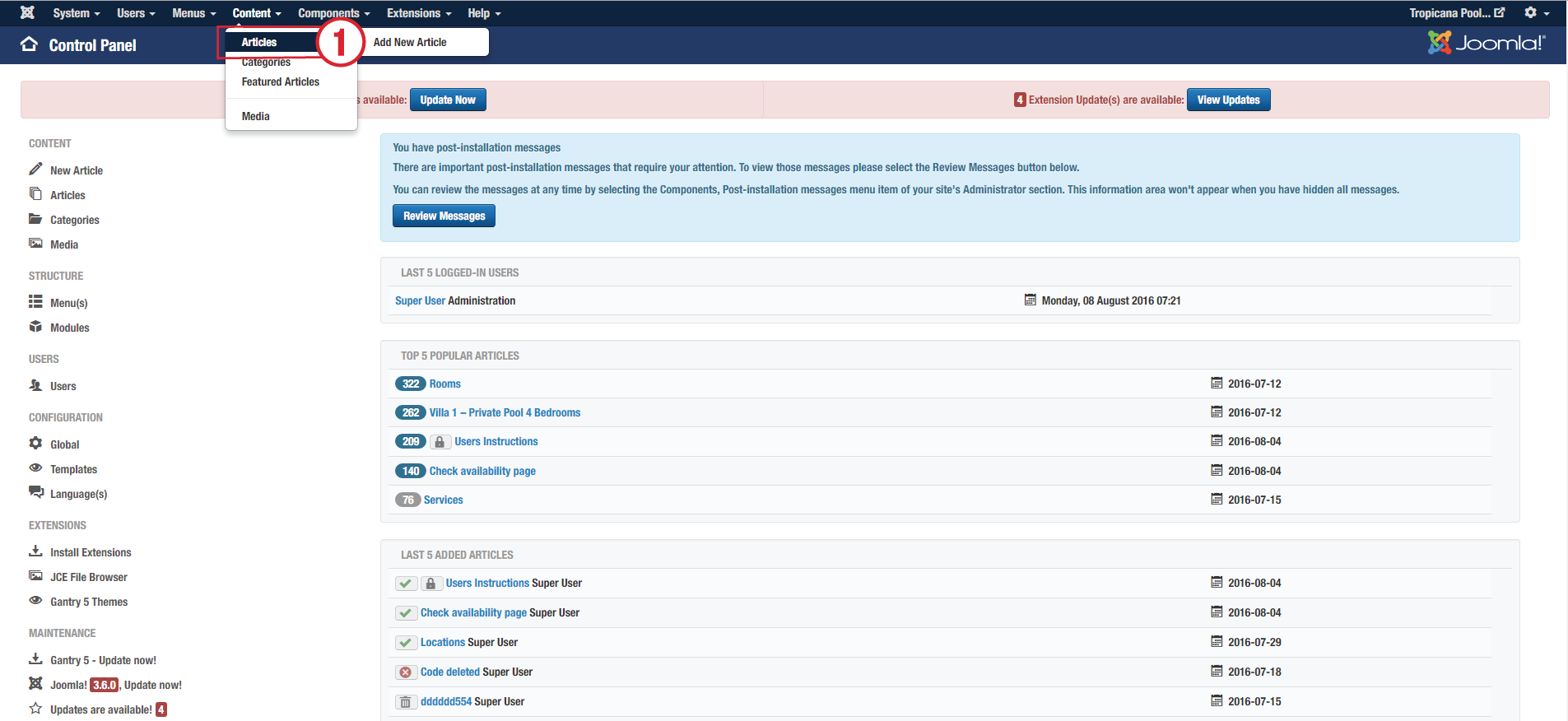Open the Locations article link
Screen dimensions: 1568x721
[443, 642]
